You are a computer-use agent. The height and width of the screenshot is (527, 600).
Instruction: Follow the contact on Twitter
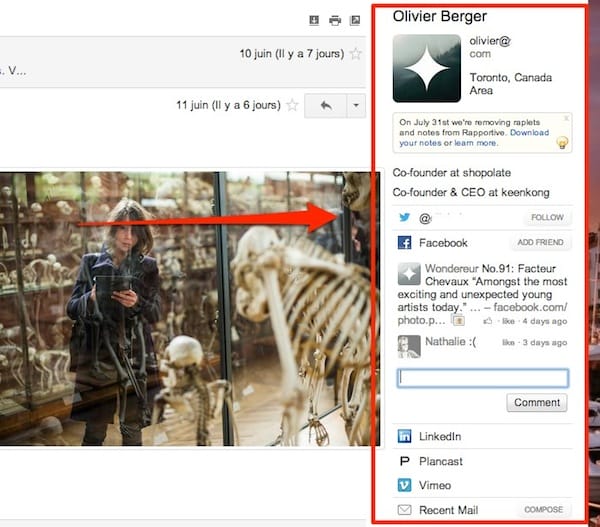point(547,217)
